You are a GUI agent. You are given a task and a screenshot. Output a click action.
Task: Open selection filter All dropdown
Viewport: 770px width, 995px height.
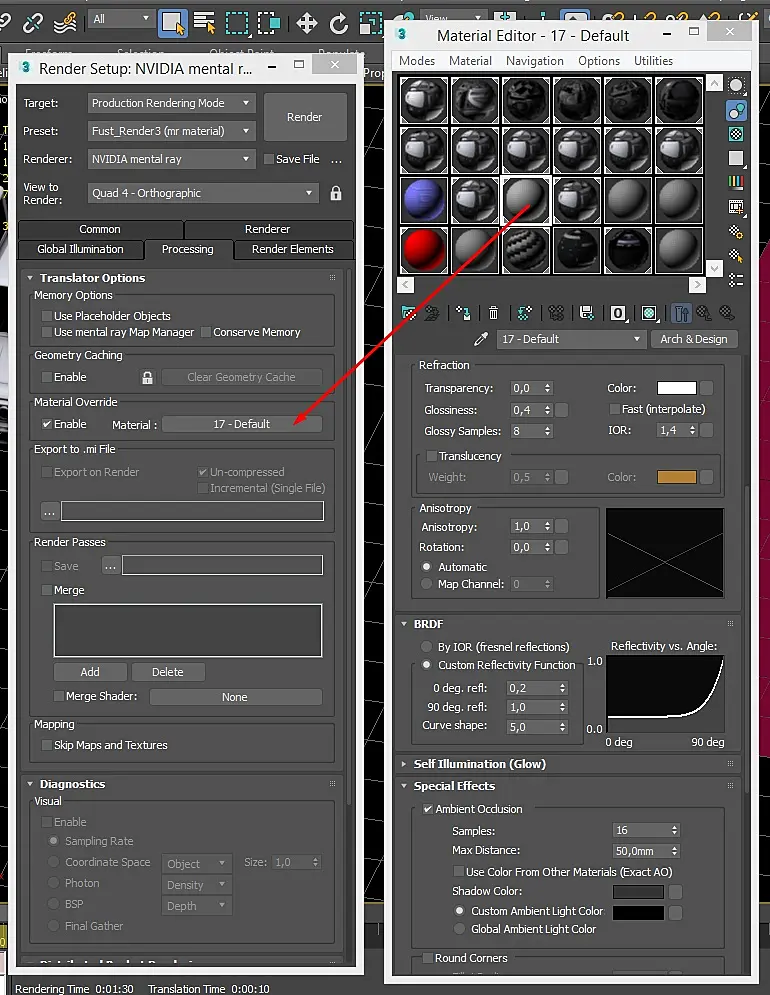(121, 19)
